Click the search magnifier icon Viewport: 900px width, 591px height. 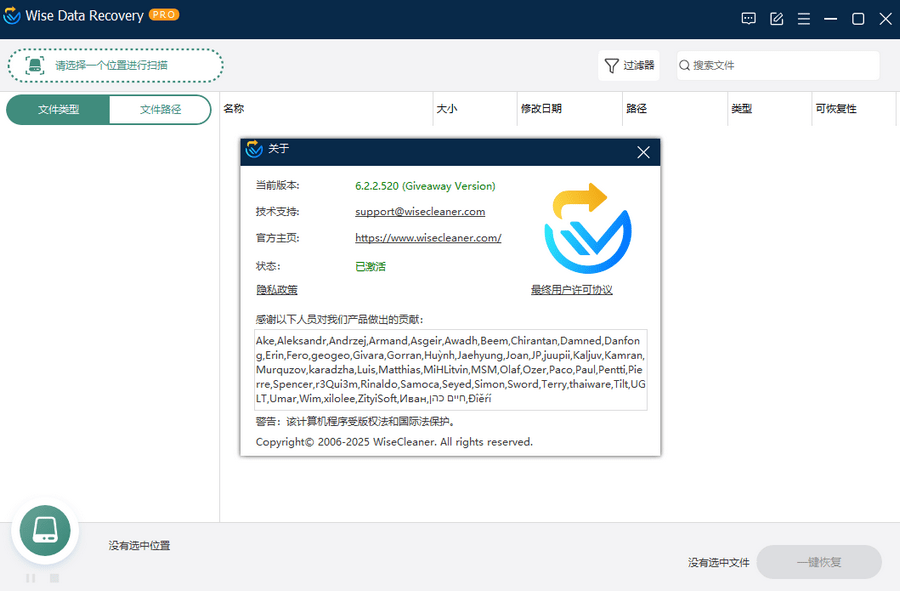(684, 65)
